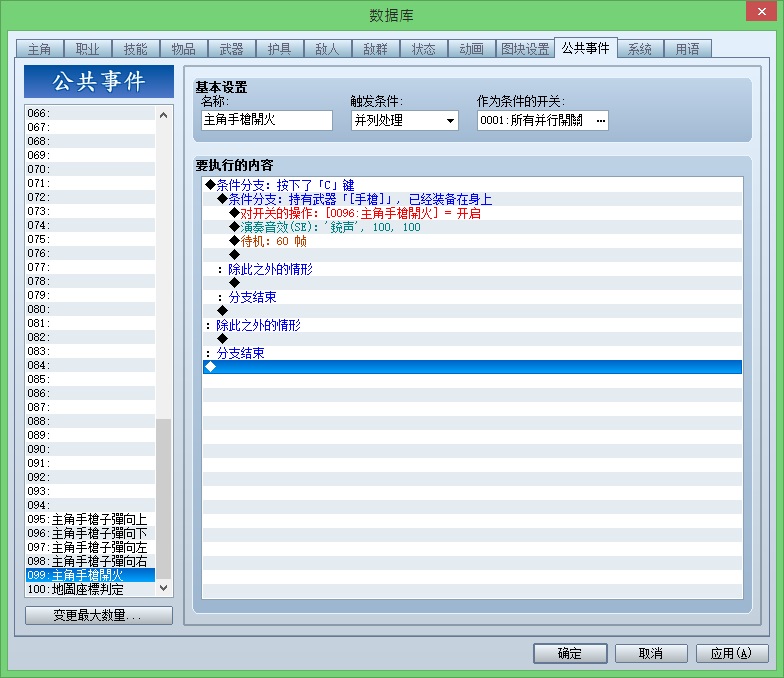Switch to the 物品 tab
The width and height of the screenshot is (784, 678).
click(x=184, y=49)
